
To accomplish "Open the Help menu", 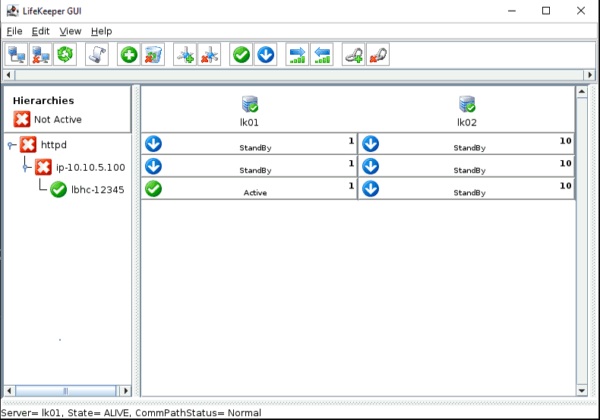I will click(x=101, y=31).
